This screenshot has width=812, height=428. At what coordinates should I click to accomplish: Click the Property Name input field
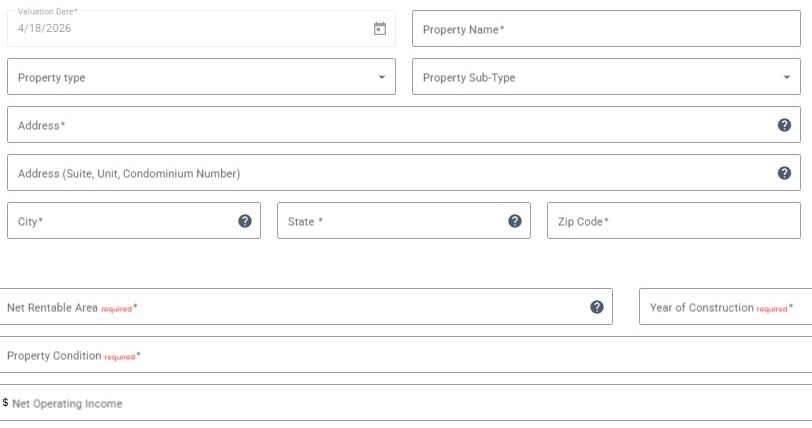point(605,29)
